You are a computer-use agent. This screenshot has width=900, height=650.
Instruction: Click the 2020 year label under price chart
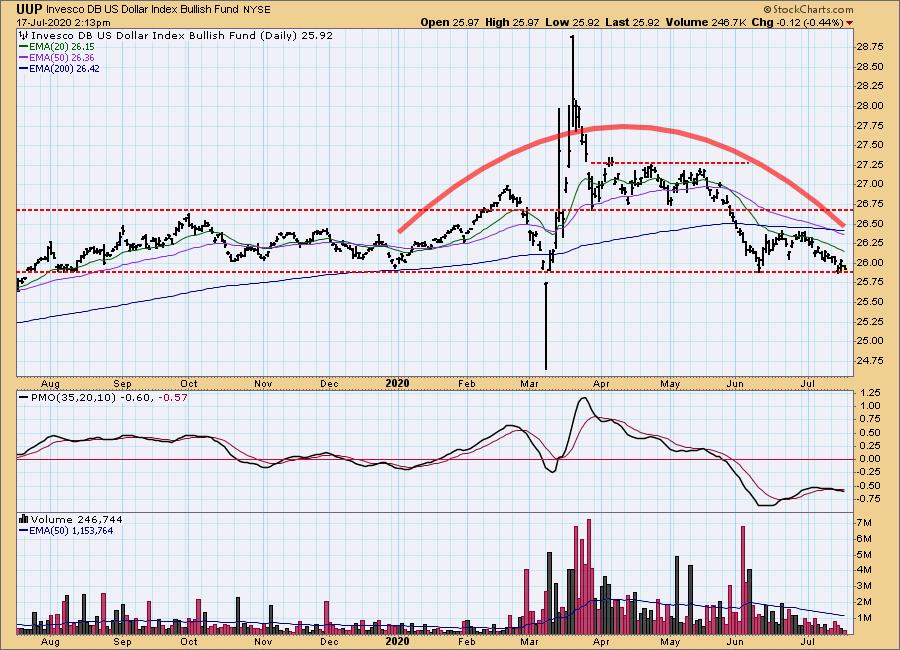[x=397, y=383]
